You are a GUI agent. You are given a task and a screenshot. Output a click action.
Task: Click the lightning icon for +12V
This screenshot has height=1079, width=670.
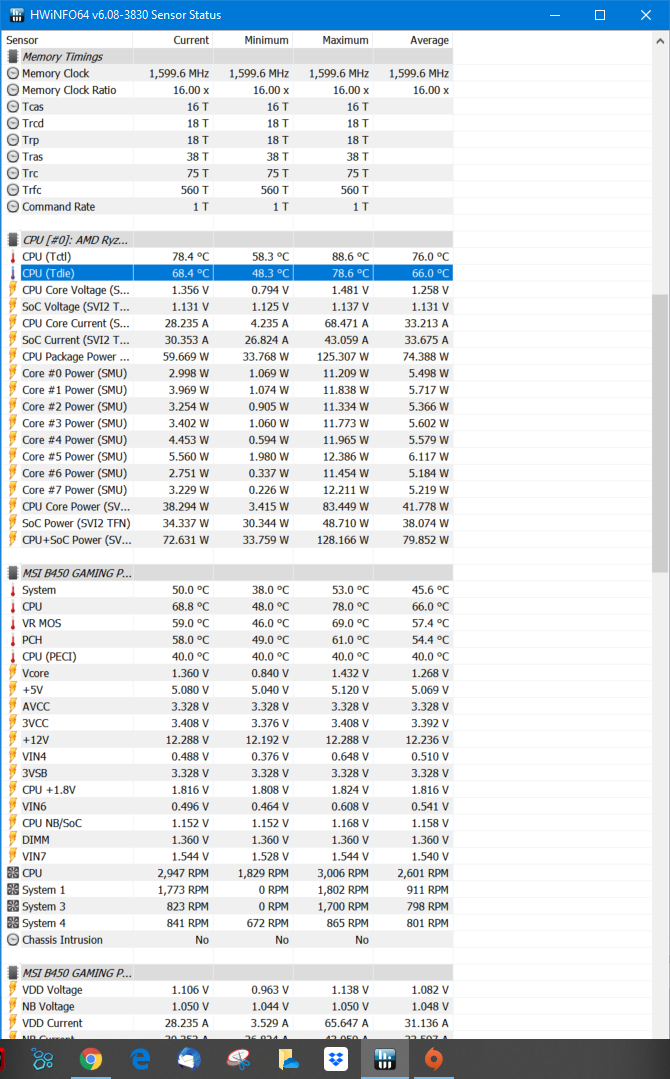(12, 740)
